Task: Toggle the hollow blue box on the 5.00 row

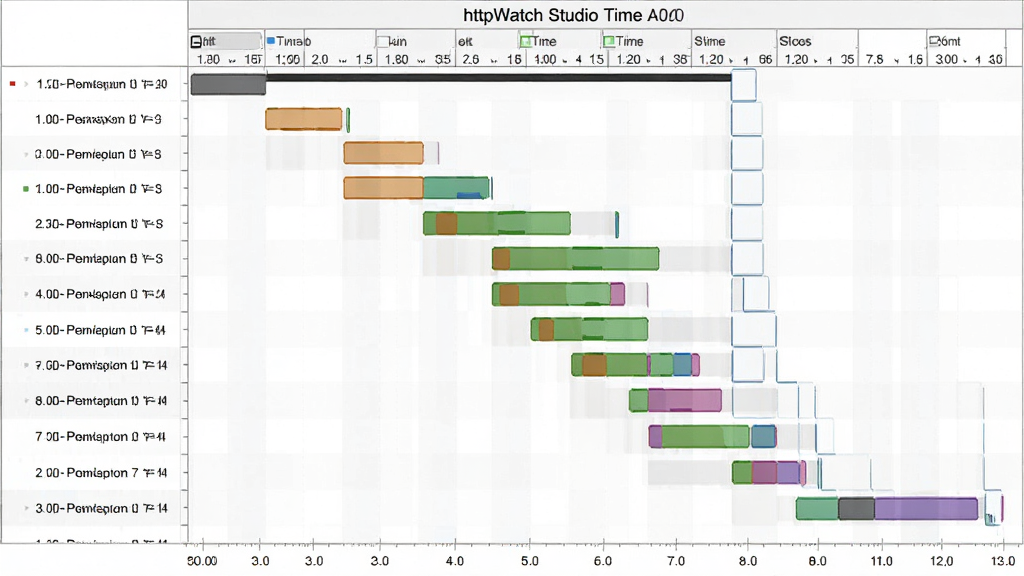Action: tap(754, 329)
